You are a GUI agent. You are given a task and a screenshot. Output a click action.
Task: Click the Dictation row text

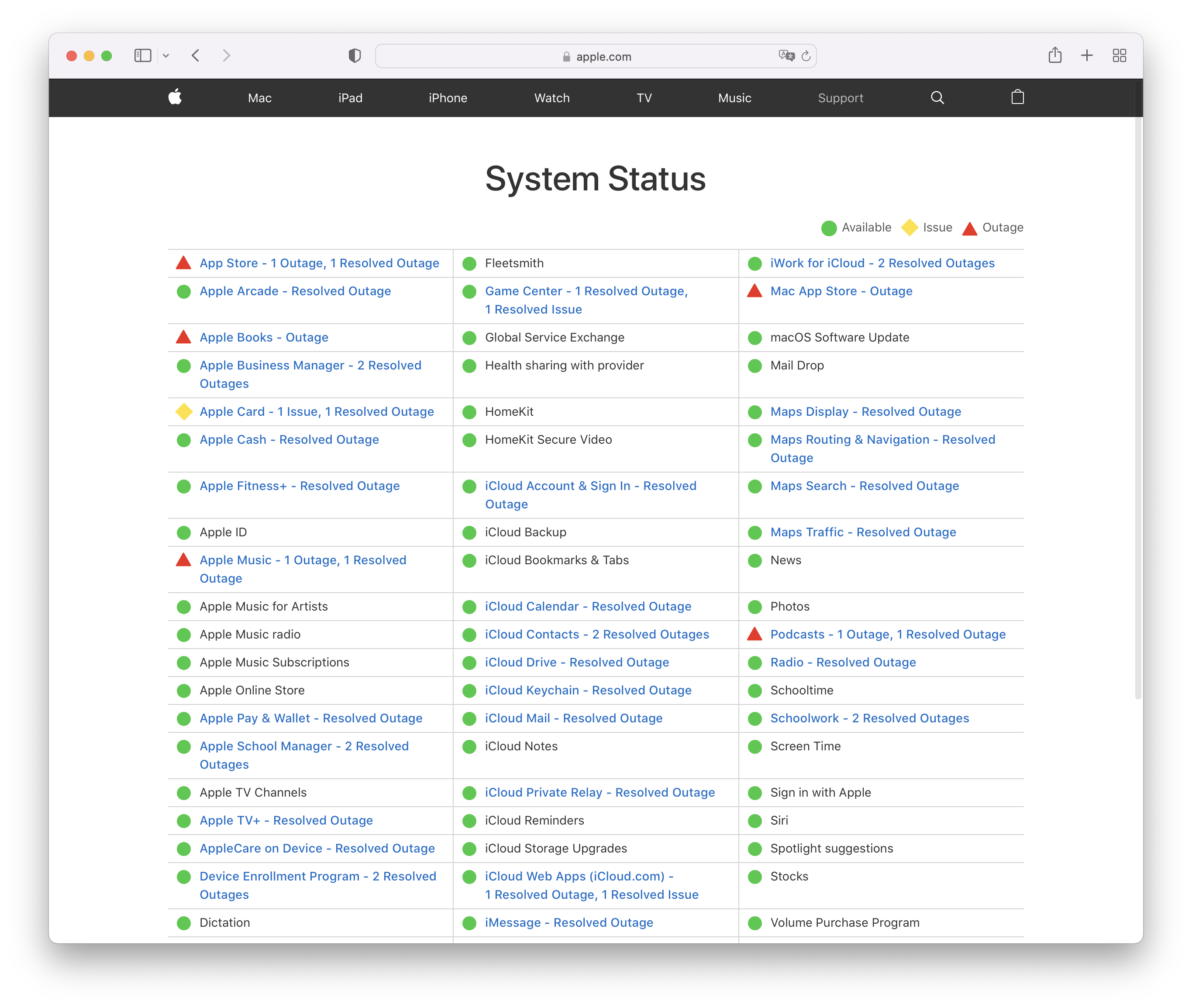[224, 922]
